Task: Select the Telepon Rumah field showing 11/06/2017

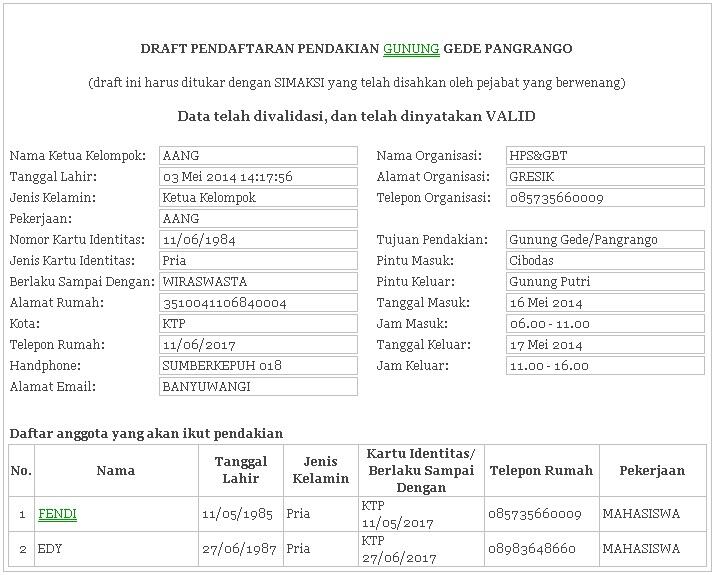Action: click(x=258, y=344)
